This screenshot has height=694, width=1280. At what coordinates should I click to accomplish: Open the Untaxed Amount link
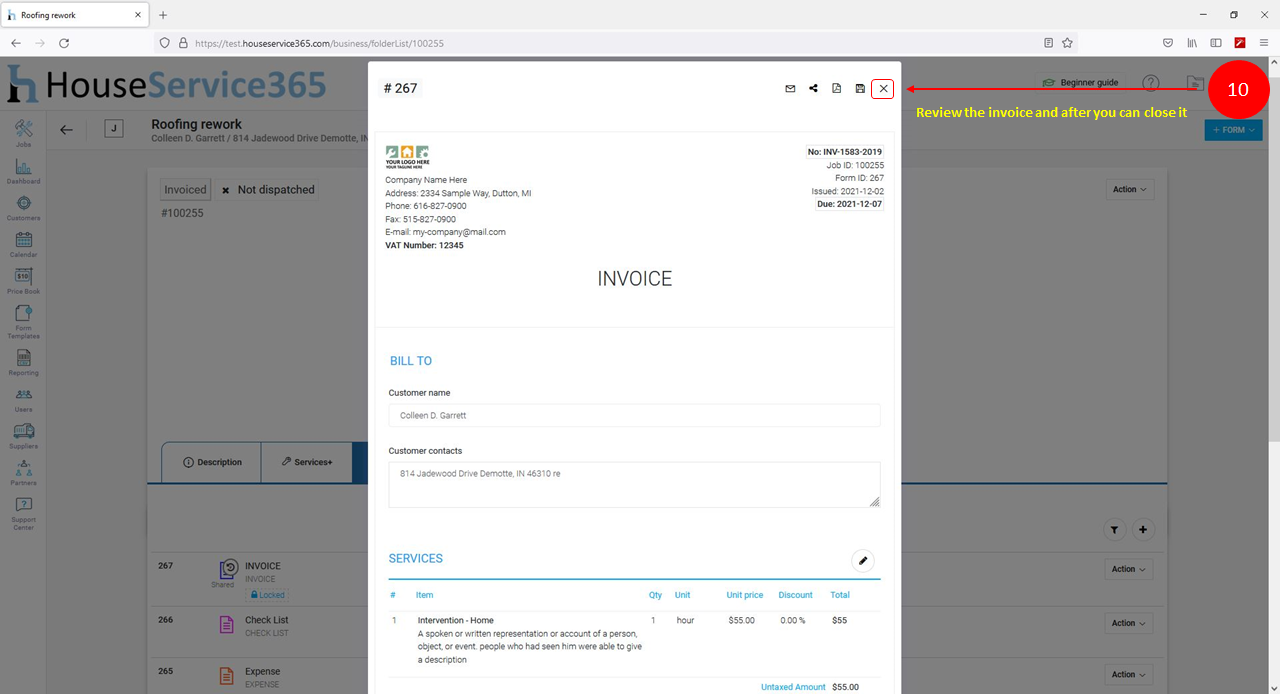pyautogui.click(x=793, y=687)
